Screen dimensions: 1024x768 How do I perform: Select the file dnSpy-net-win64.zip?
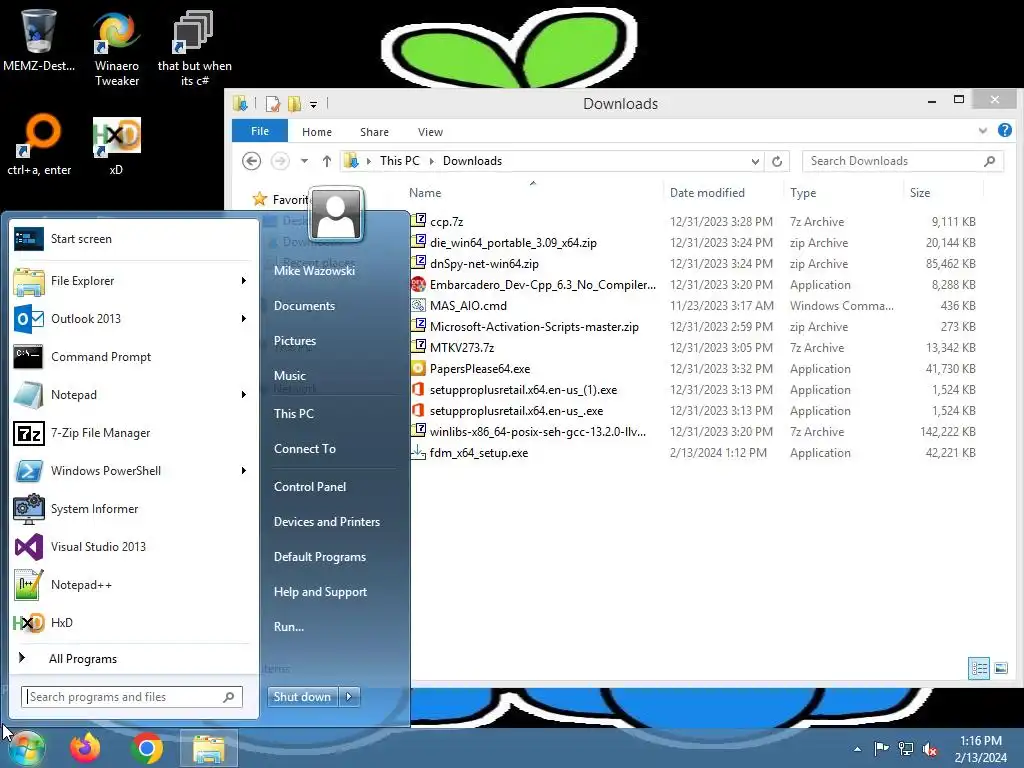tap(484, 264)
